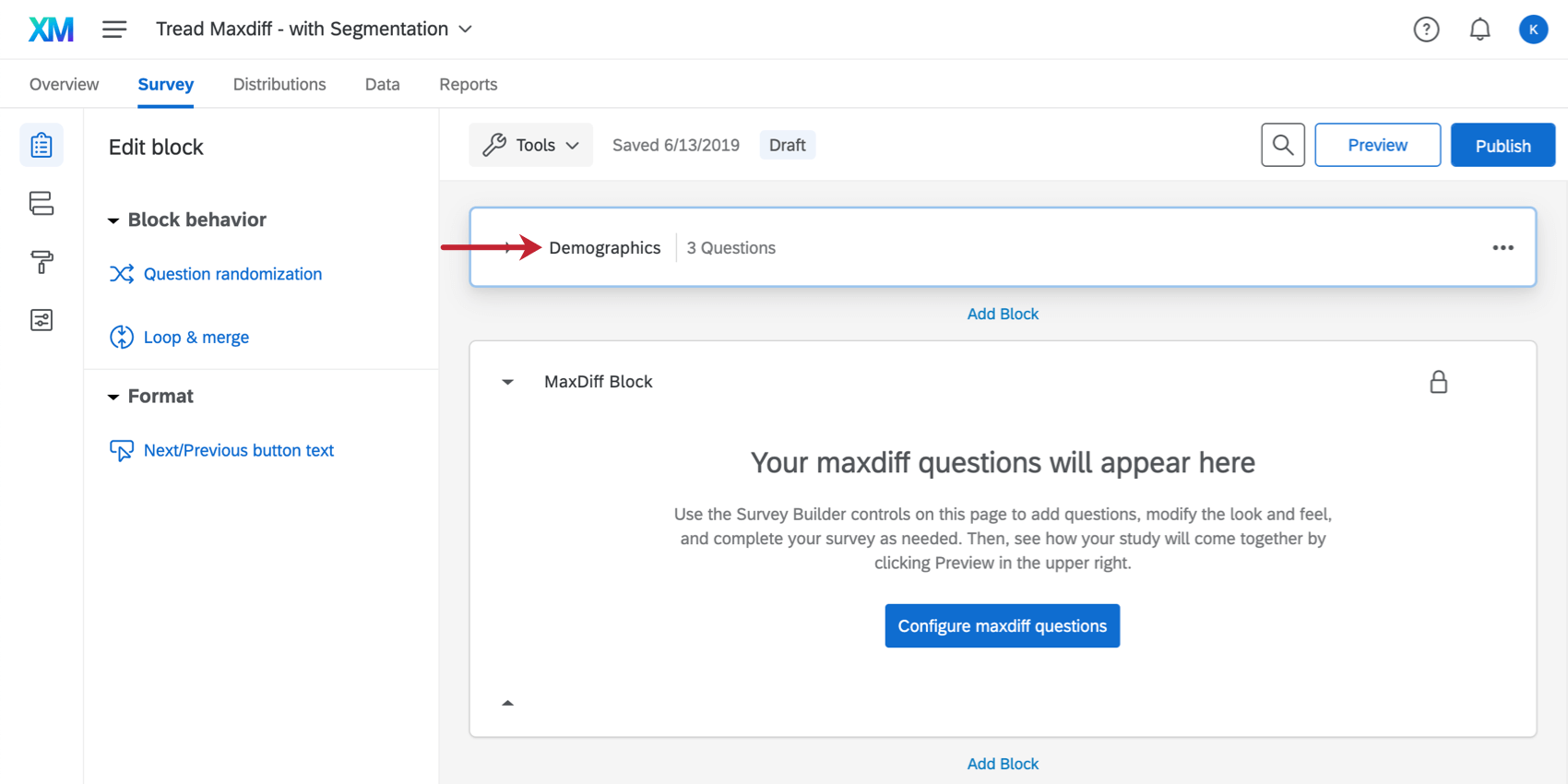The image size is (1568, 784).
Task: Collapse the Format section
Action: [113, 397]
